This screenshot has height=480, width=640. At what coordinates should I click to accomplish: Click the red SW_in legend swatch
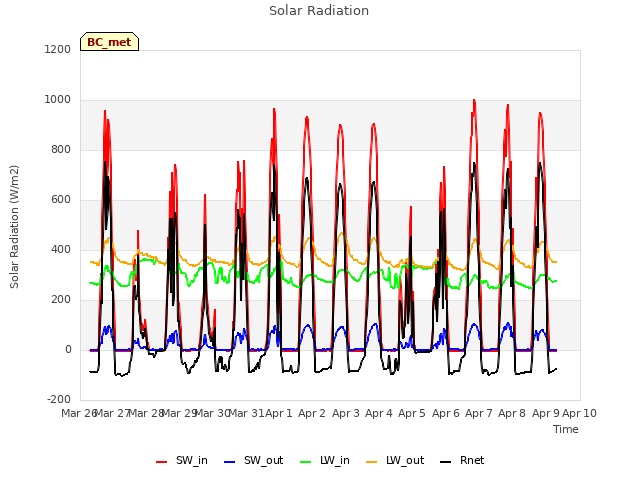tap(162, 462)
